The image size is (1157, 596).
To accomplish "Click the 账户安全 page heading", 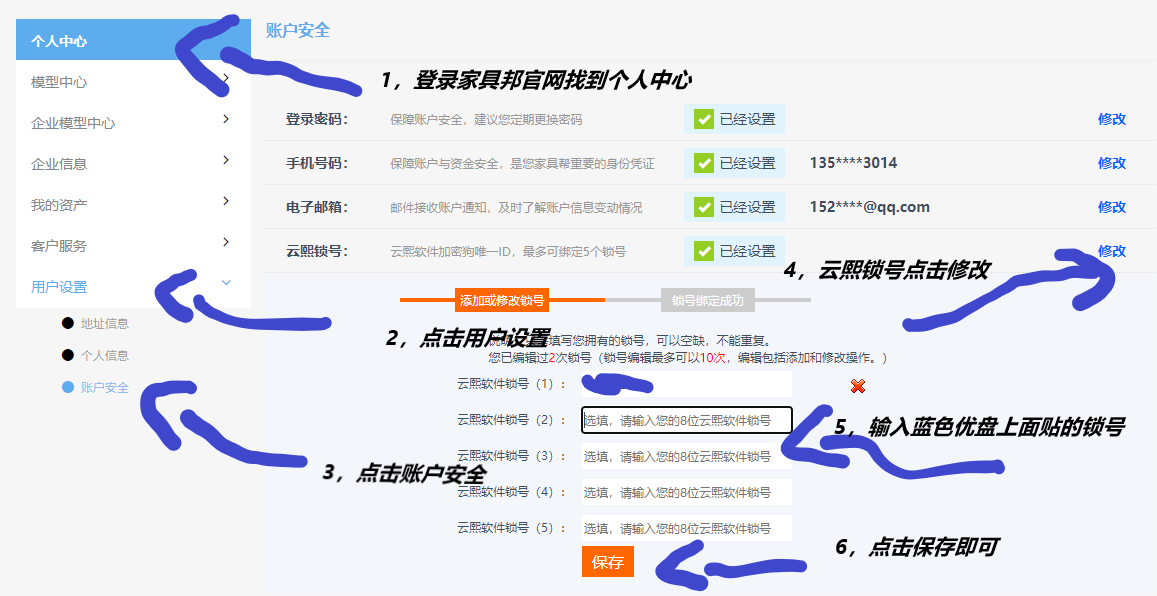I will point(298,30).
